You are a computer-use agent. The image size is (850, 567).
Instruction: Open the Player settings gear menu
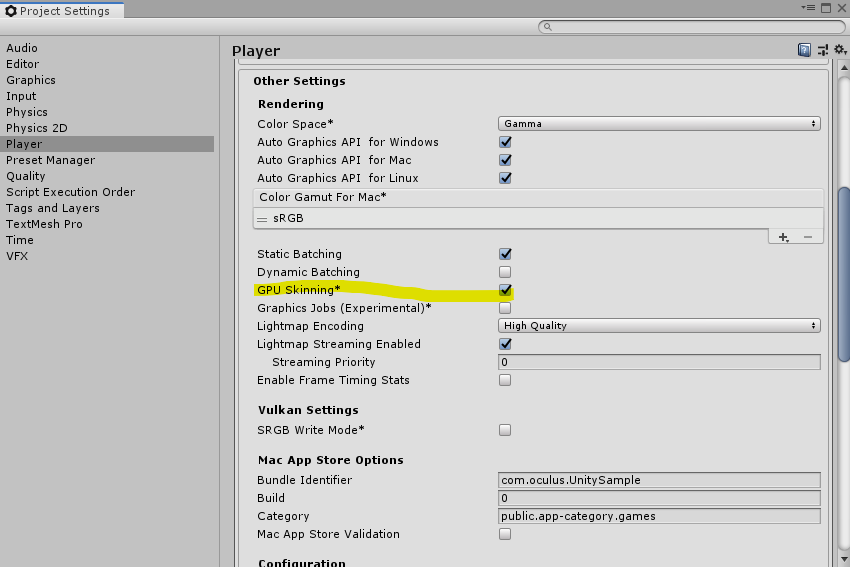(x=840, y=50)
